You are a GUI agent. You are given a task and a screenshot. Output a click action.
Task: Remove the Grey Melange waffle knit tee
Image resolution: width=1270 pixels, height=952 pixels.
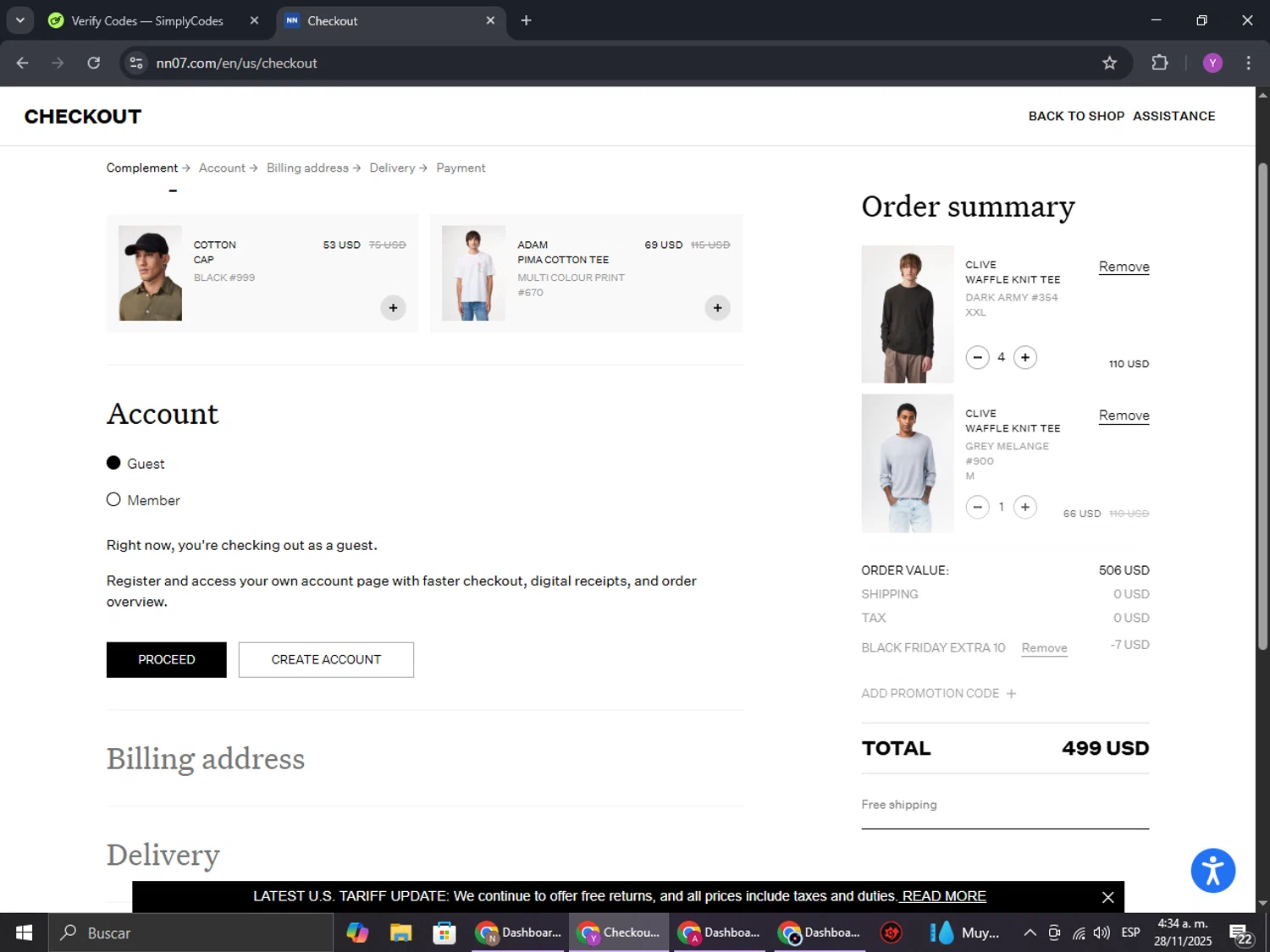click(x=1124, y=415)
